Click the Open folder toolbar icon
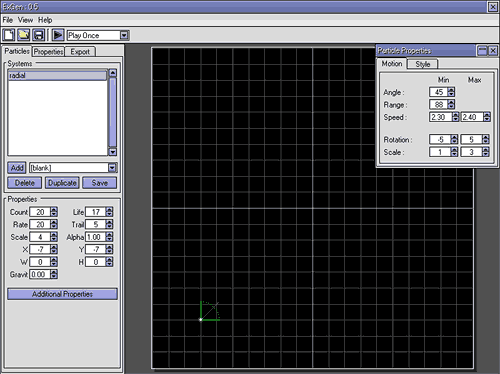Screen dimensions: 500x374 pos(24,35)
